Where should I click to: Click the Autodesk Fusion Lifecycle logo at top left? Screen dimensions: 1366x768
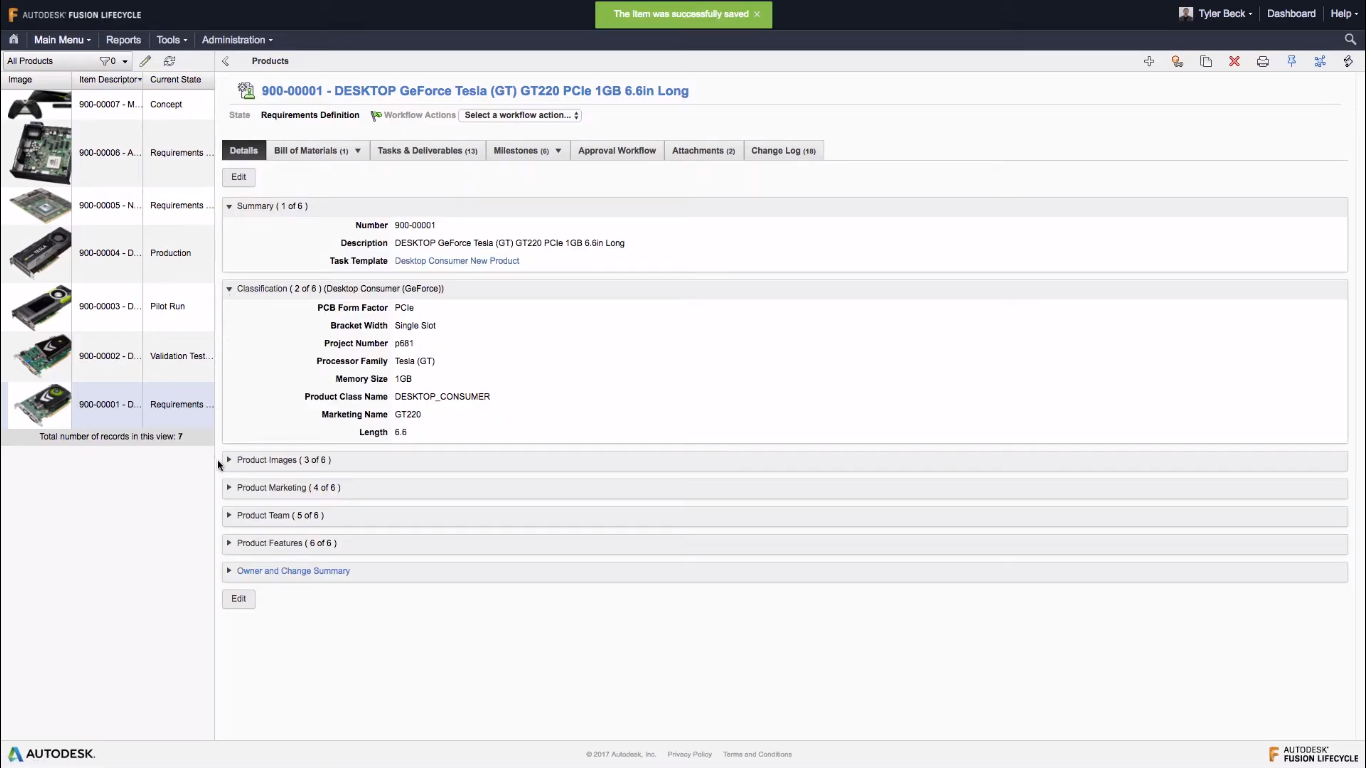(75, 15)
